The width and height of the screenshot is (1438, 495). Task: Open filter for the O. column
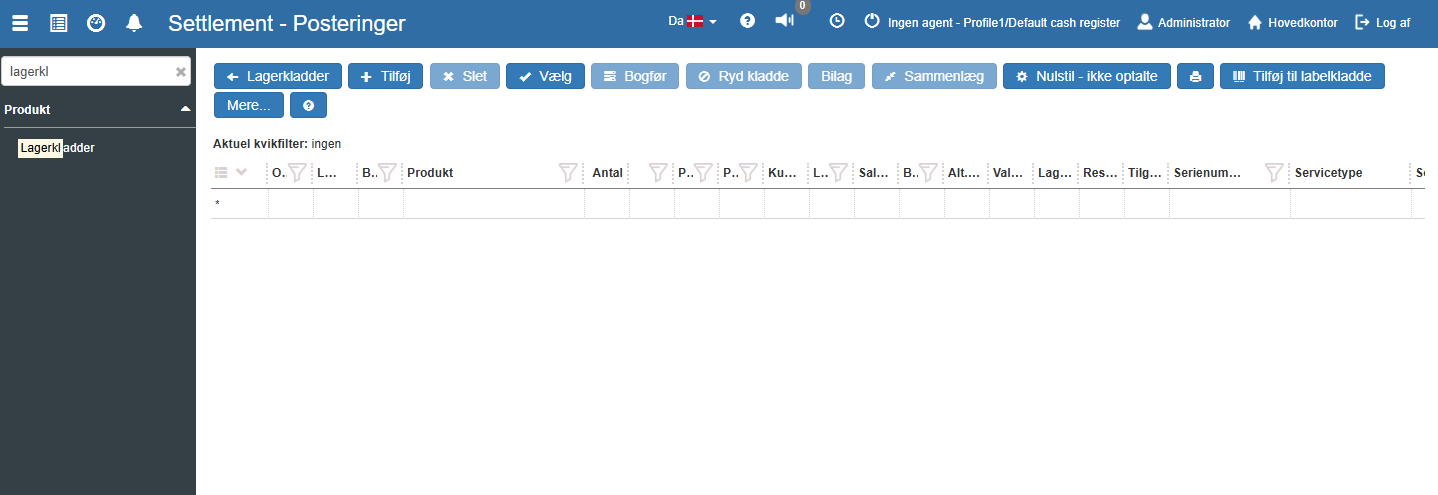pos(297,173)
